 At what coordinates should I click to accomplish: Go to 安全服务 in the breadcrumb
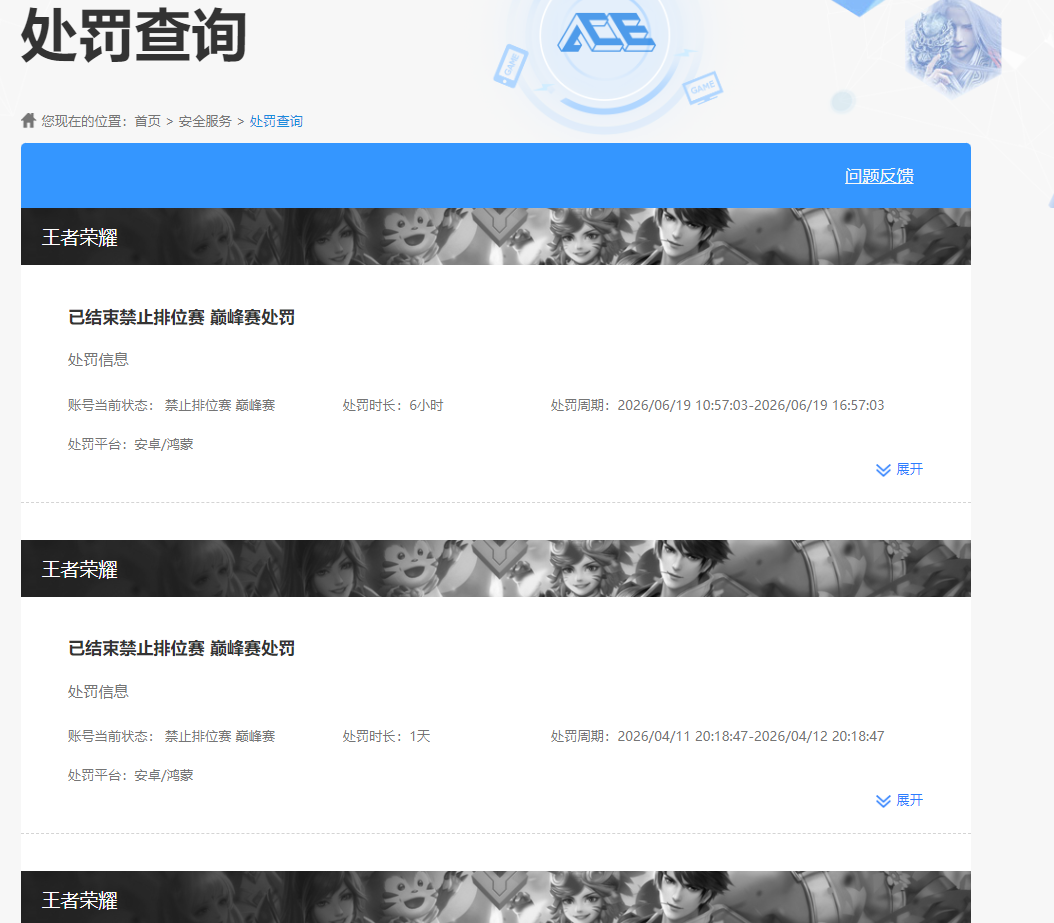pos(205,121)
